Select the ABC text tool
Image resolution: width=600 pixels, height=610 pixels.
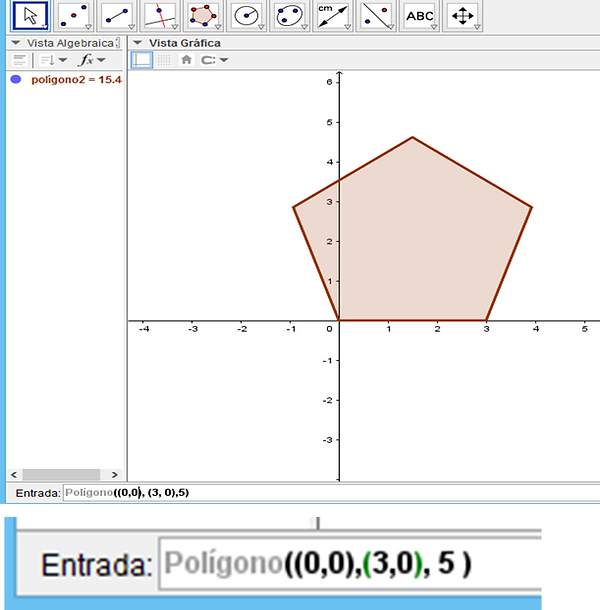(x=419, y=16)
